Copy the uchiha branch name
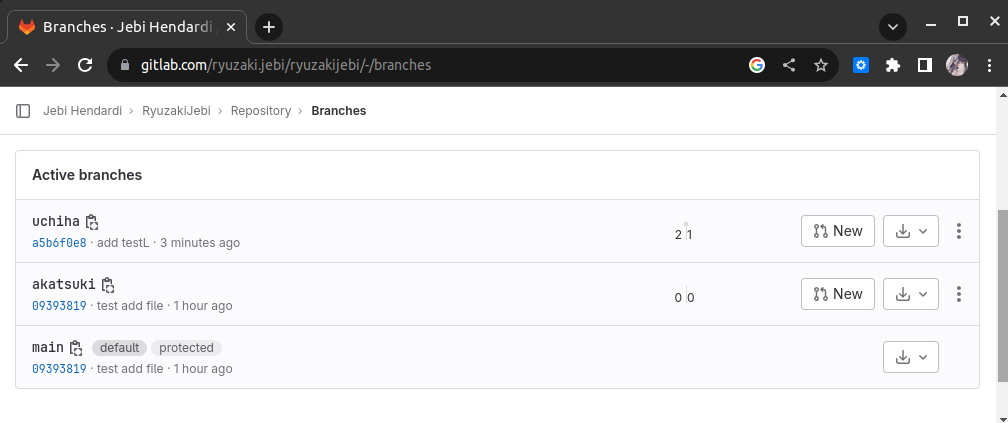This screenshot has height=423, width=1008. (x=92, y=222)
